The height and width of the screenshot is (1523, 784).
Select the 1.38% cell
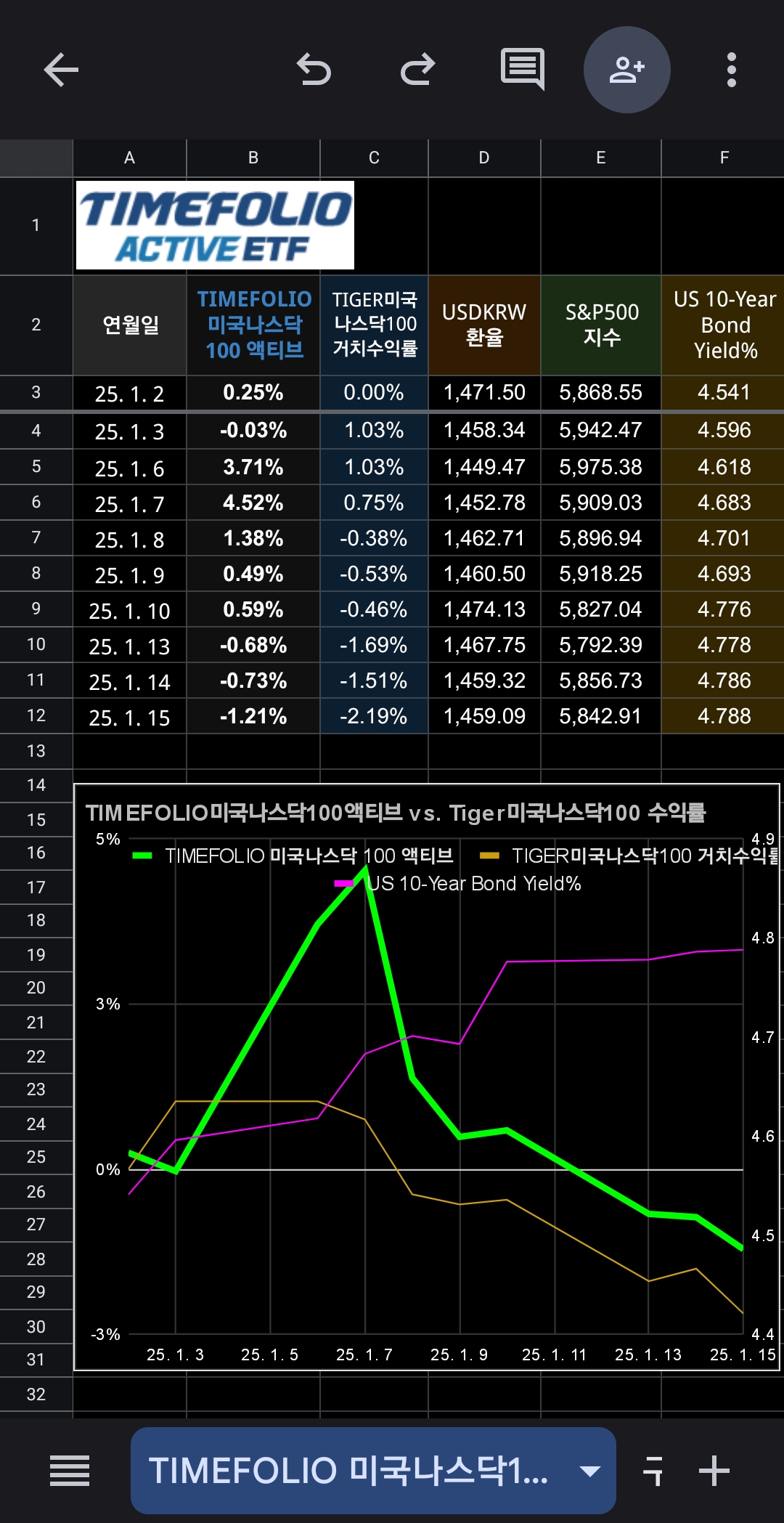[x=253, y=538]
